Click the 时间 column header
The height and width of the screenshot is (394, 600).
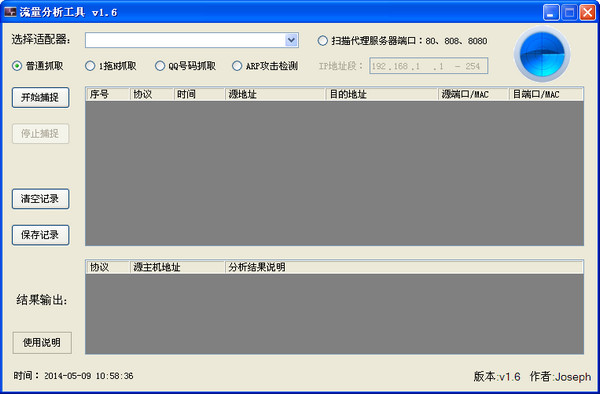click(199, 94)
